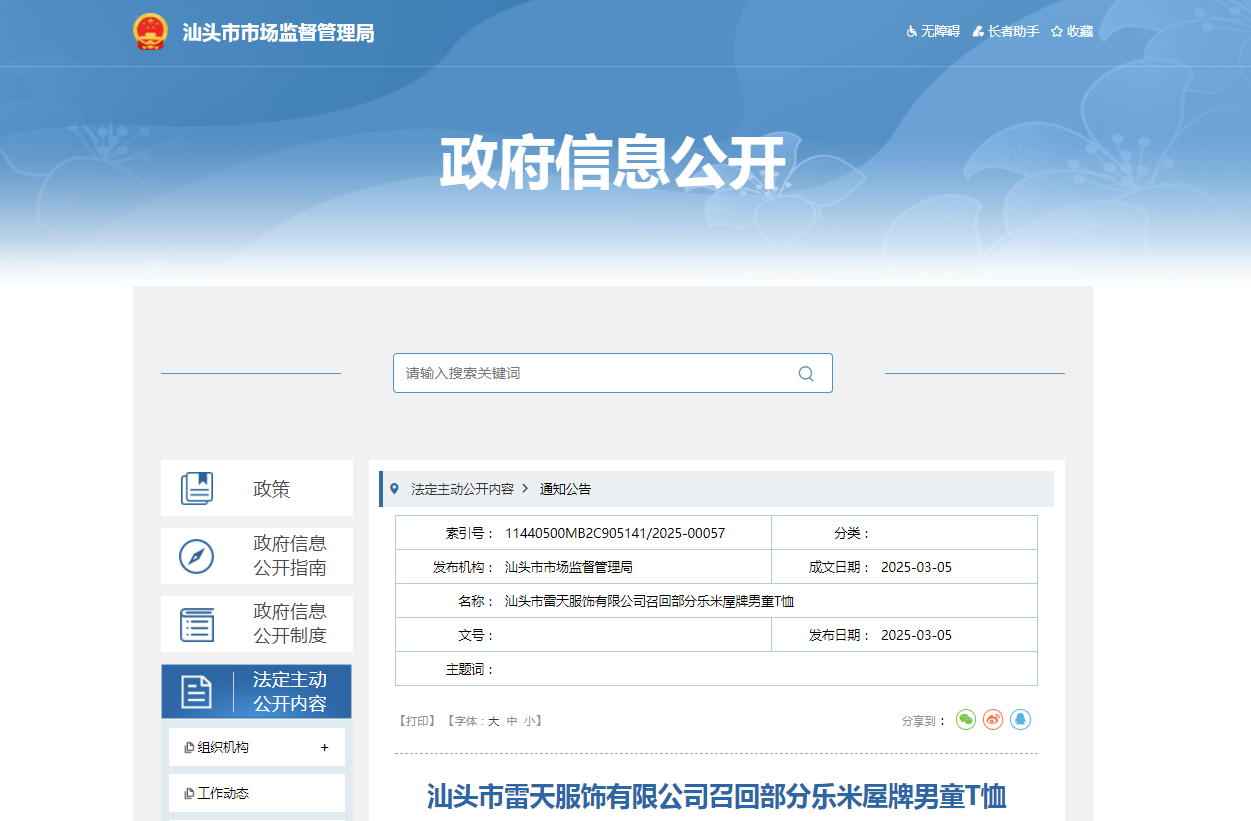Viewport: 1251px width, 821px height.
Task: Open 无障碍 accessibility mode
Action: pyautogui.click(x=933, y=32)
